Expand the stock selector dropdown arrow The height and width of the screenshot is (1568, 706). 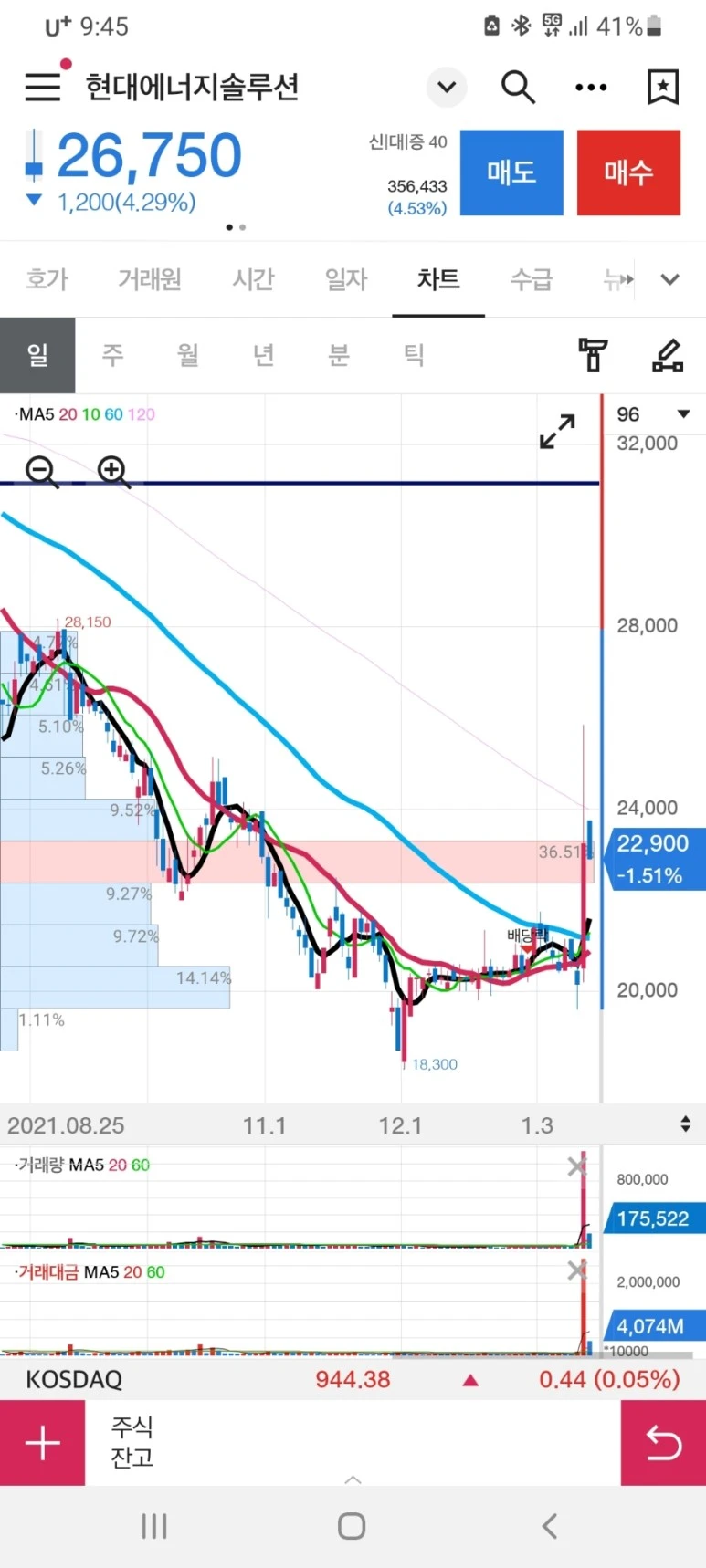pyautogui.click(x=447, y=88)
